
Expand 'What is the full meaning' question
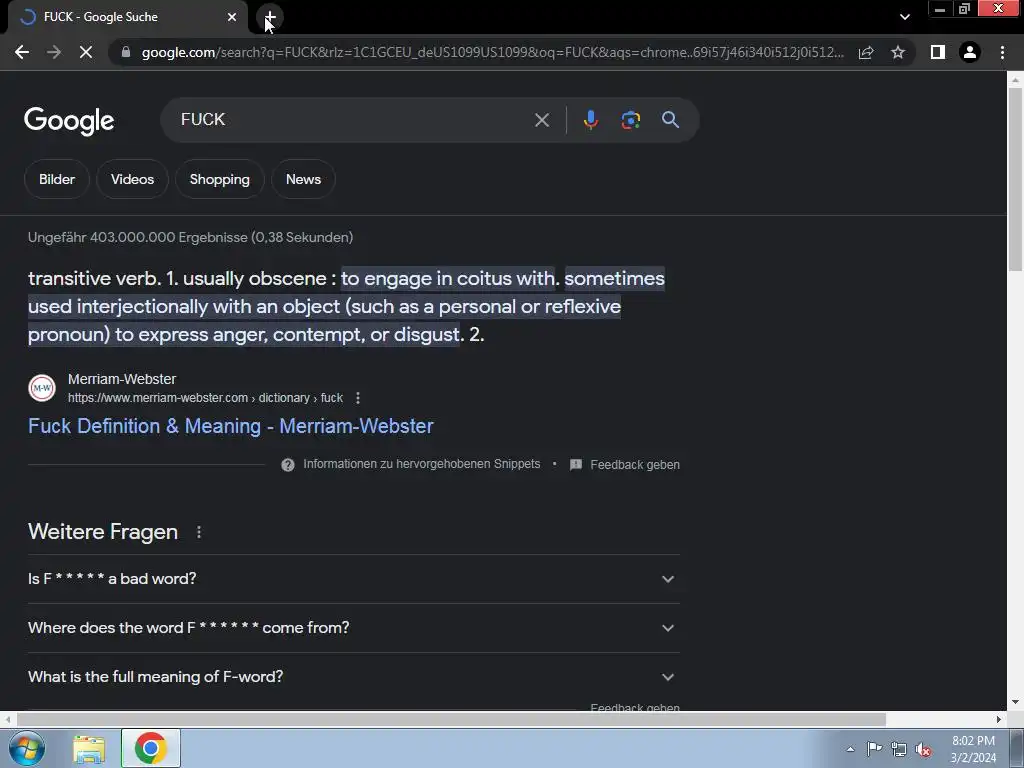[x=354, y=677]
